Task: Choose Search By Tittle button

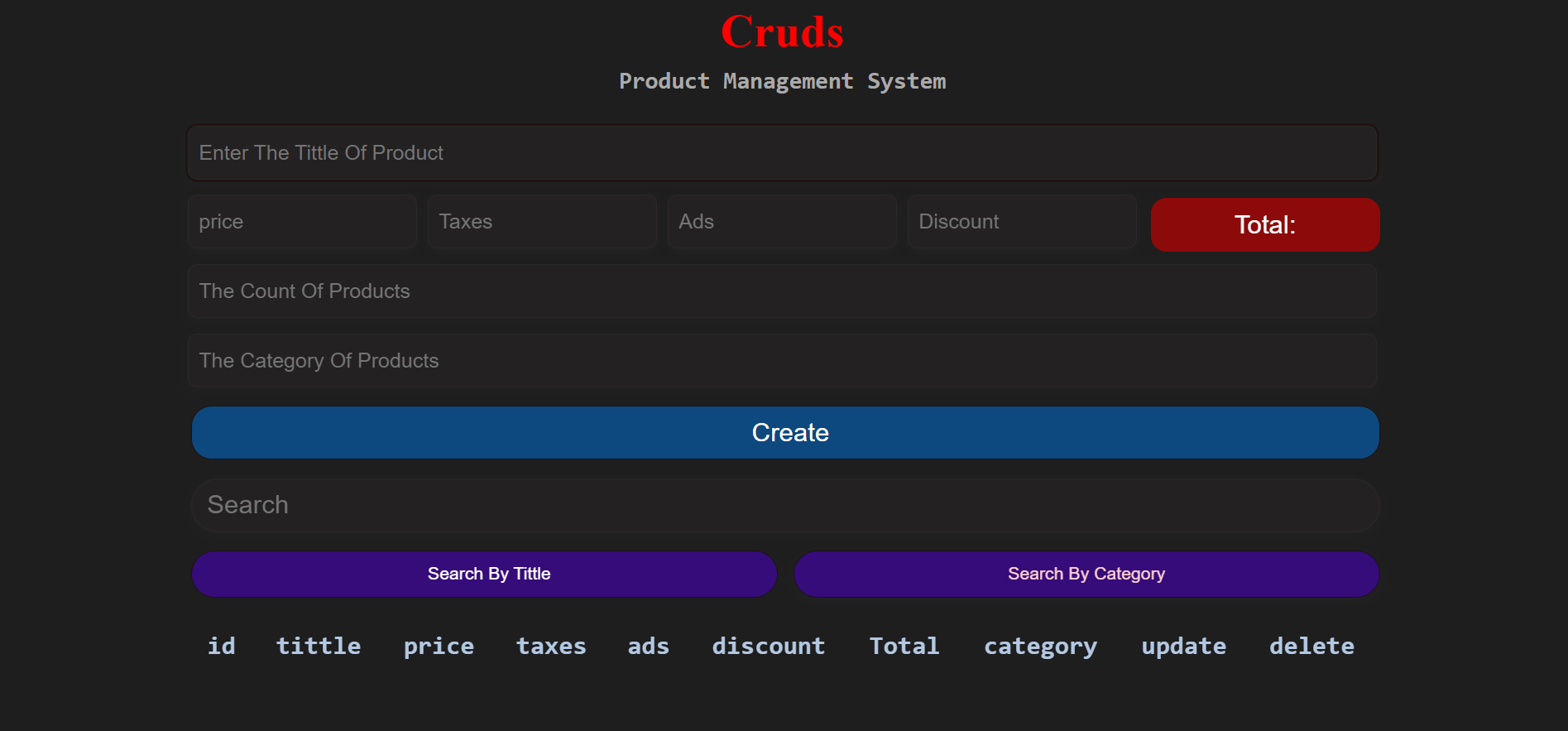Action: pos(484,574)
